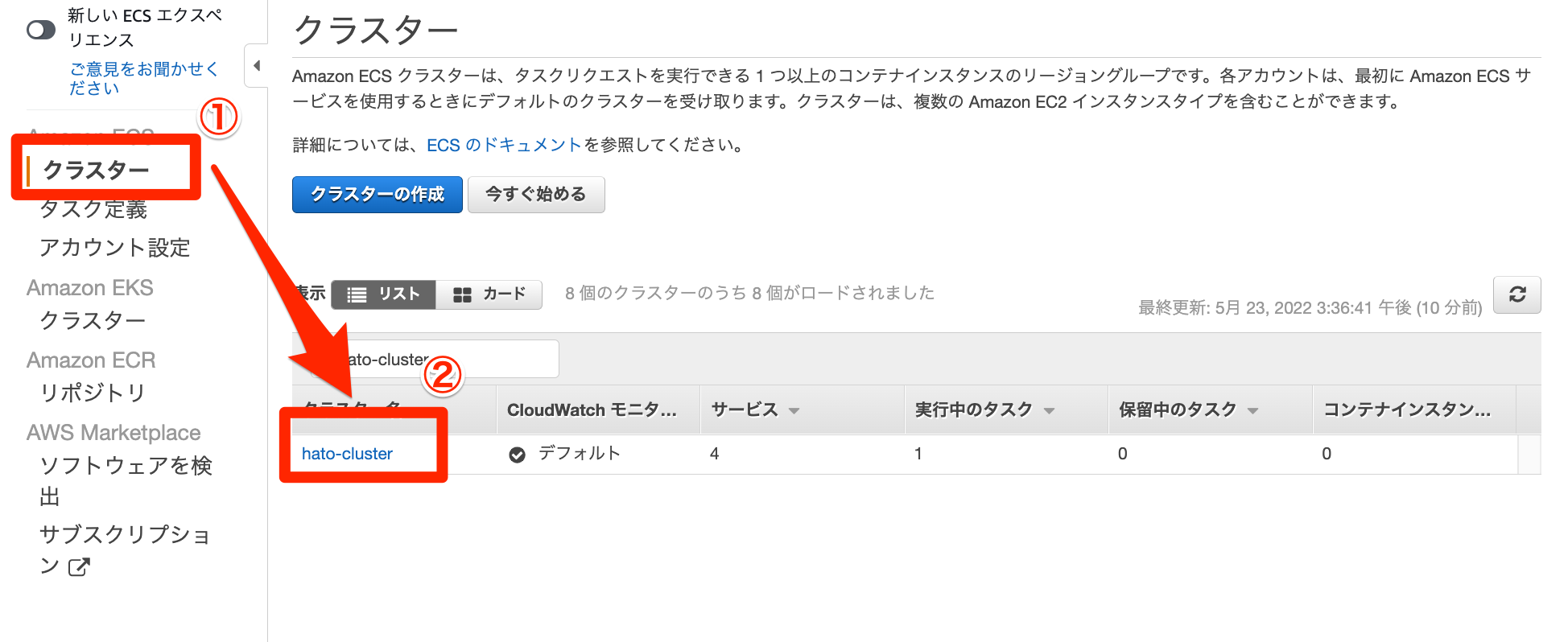Screen dimensions: 1568x642
Task: Open アカウント設定
Action: coord(114,248)
